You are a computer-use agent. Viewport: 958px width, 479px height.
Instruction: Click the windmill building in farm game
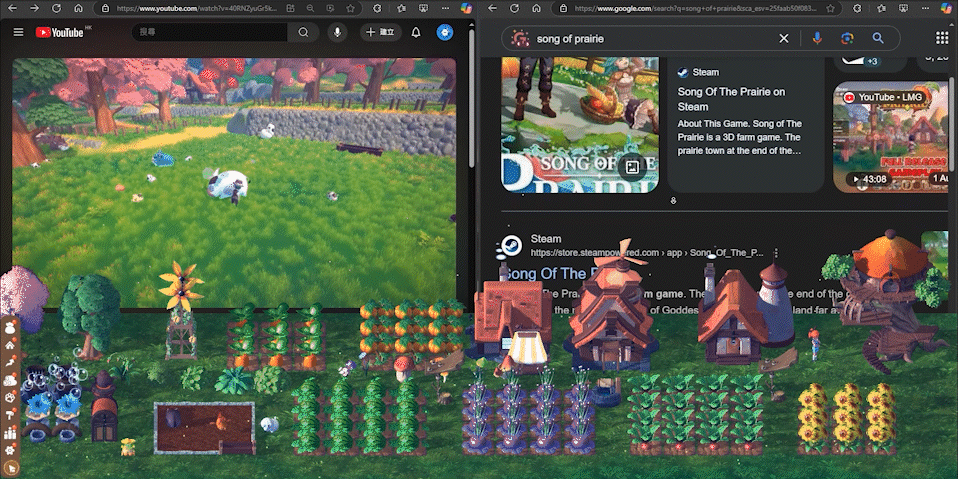pos(612,307)
